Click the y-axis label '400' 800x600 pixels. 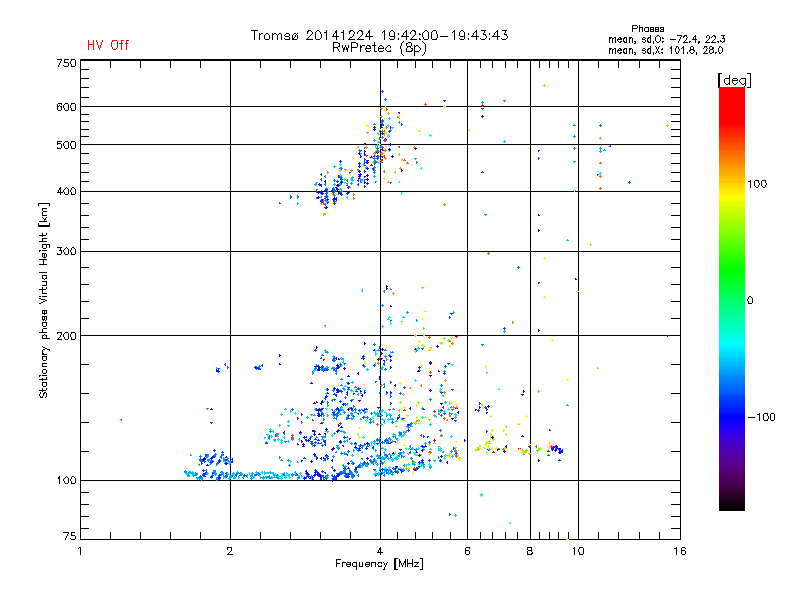pyautogui.click(x=66, y=191)
